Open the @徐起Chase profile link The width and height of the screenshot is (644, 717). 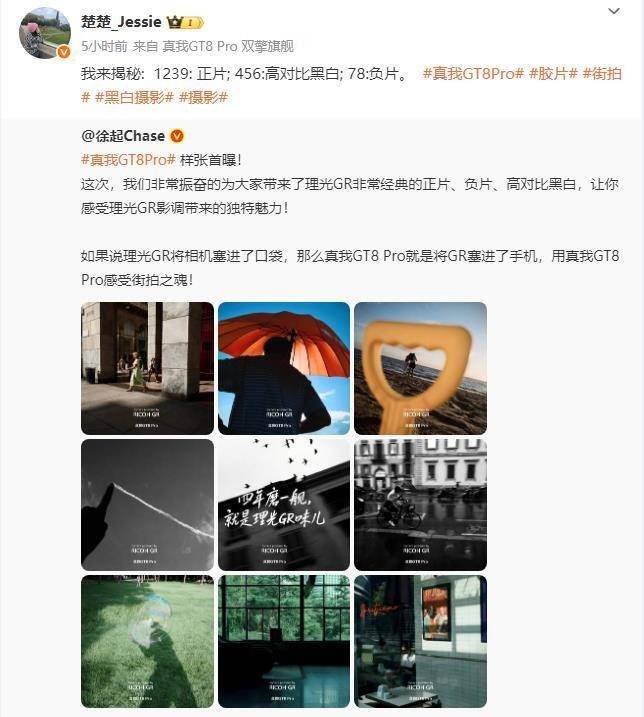[x=123, y=136]
